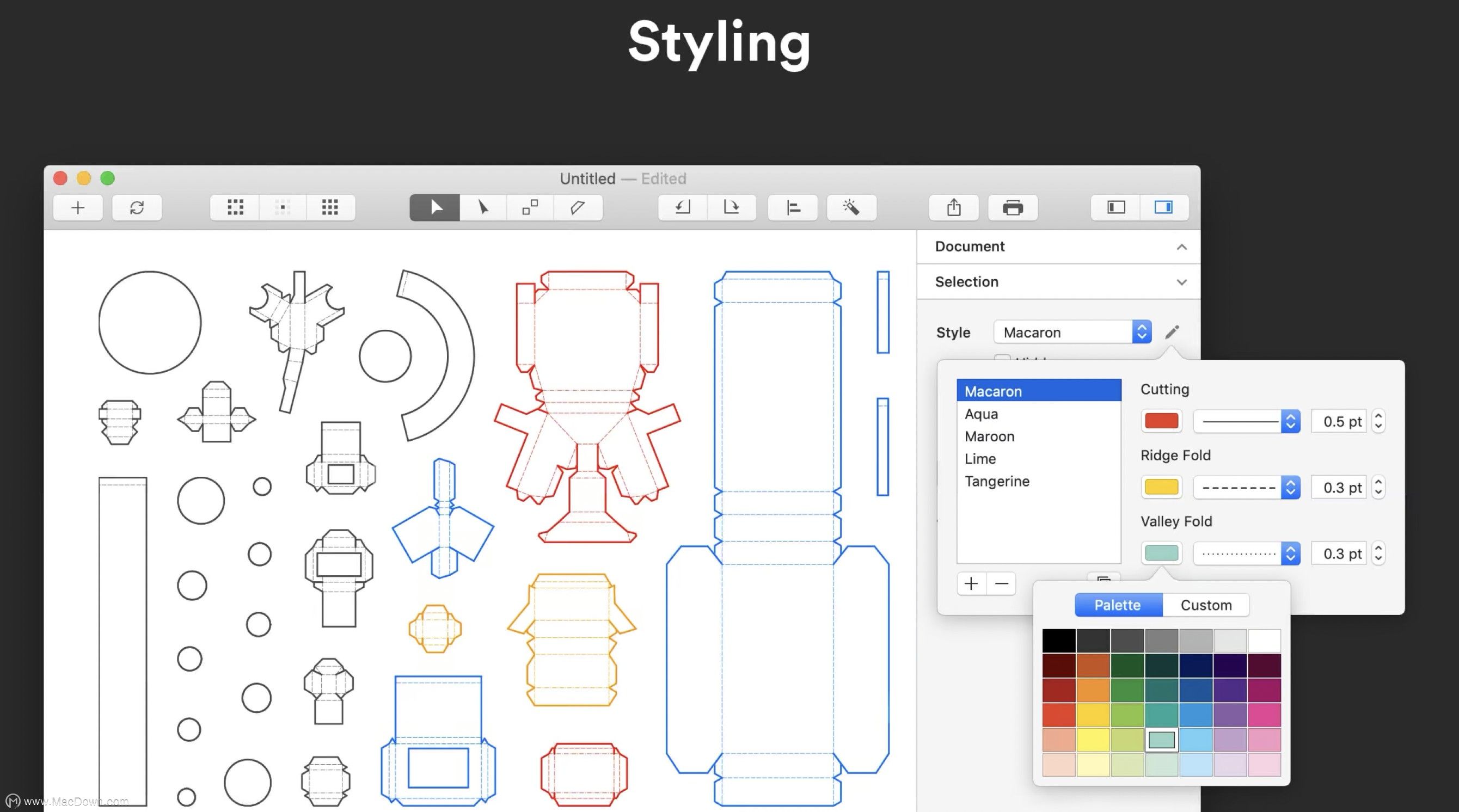Click the tall gray rectangle piece

pyautogui.click(x=122, y=641)
